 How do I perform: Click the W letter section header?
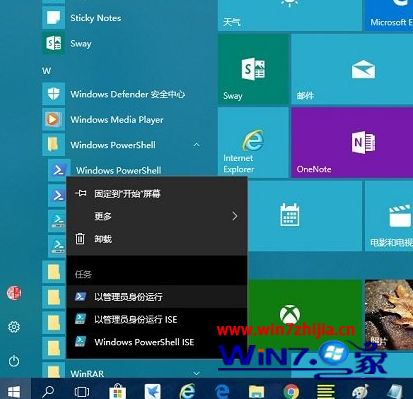click(47, 71)
